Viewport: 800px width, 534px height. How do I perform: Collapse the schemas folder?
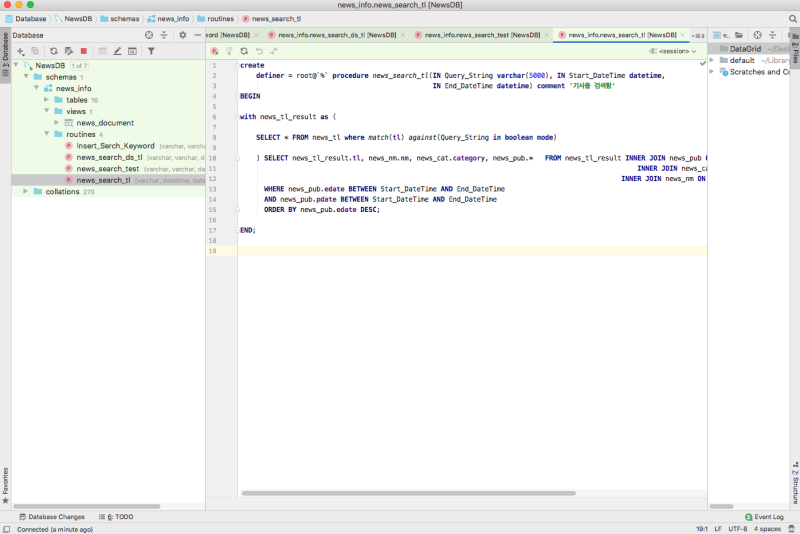tap(26, 77)
